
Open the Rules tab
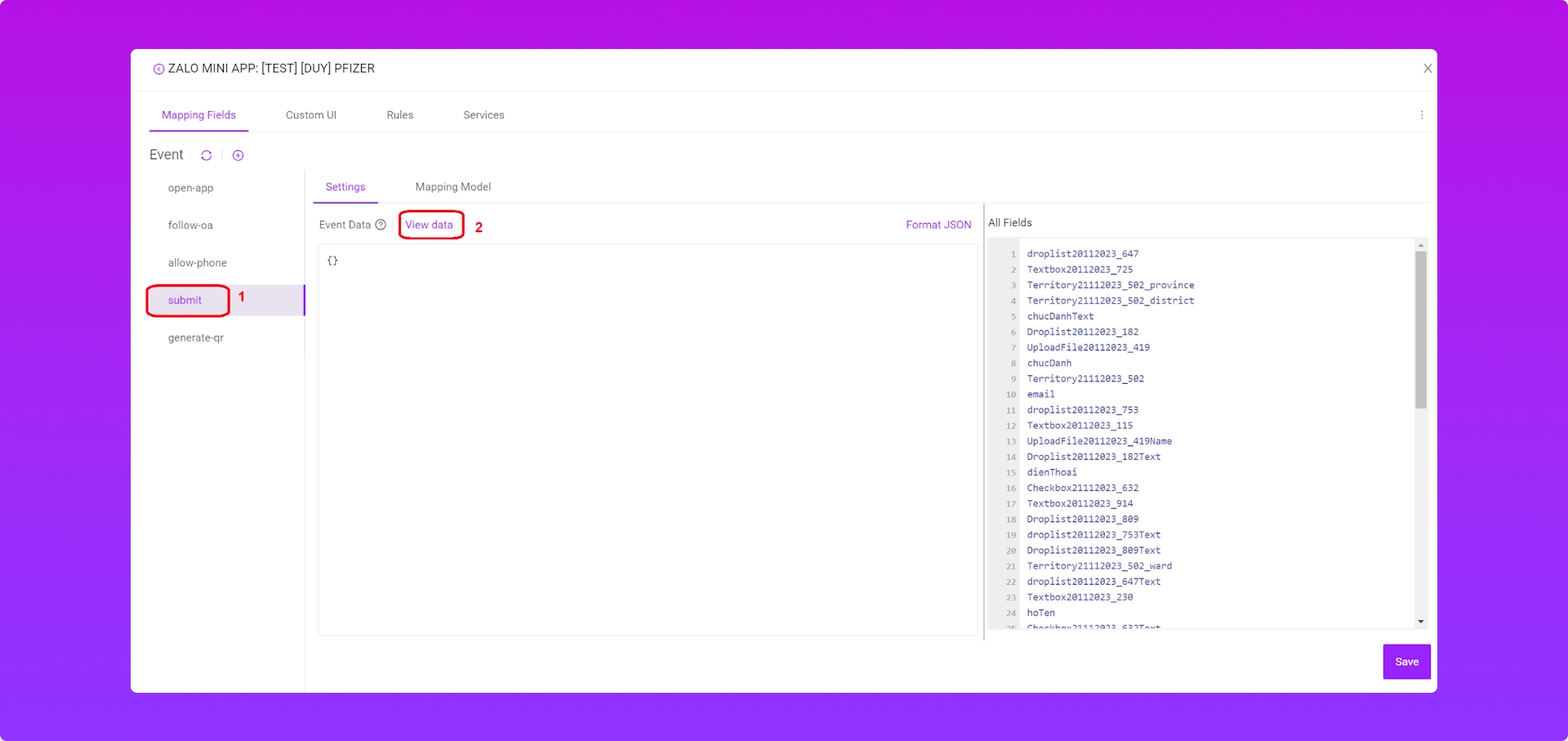pyautogui.click(x=399, y=115)
